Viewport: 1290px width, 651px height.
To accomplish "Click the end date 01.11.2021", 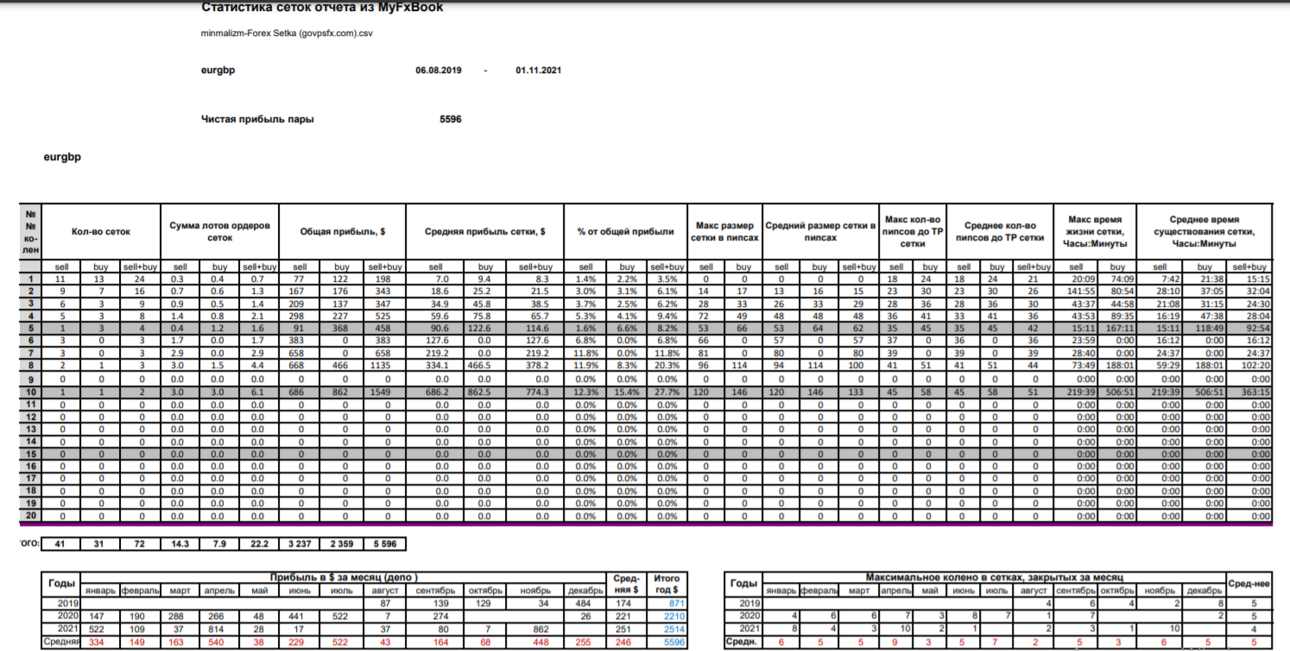I will (x=539, y=71).
